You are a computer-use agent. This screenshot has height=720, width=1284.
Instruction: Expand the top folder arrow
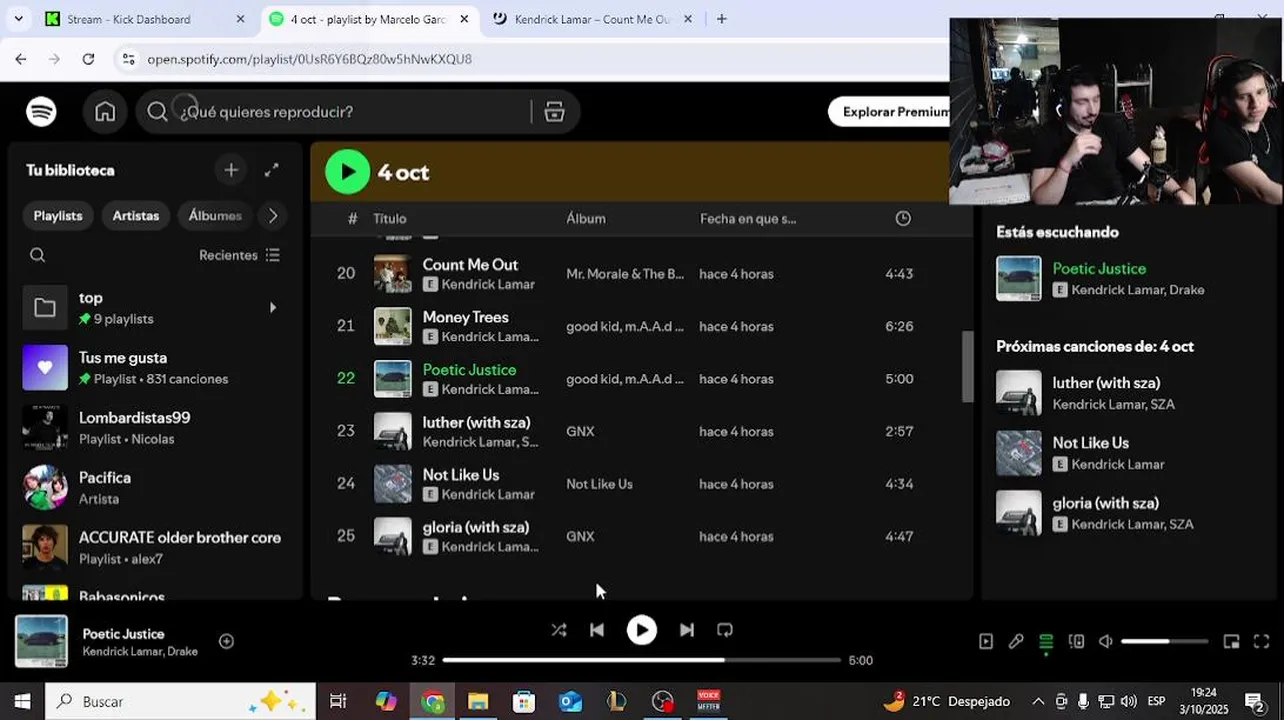click(272, 308)
